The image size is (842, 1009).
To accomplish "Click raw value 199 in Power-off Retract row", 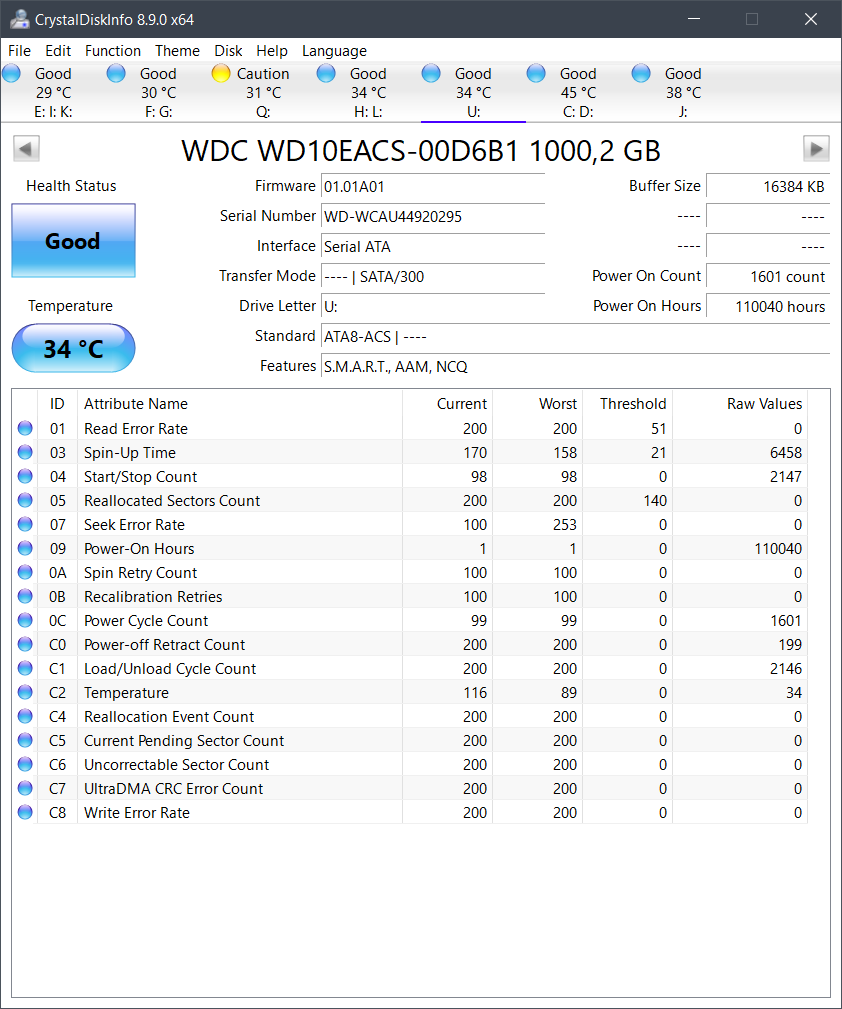I will [x=790, y=644].
